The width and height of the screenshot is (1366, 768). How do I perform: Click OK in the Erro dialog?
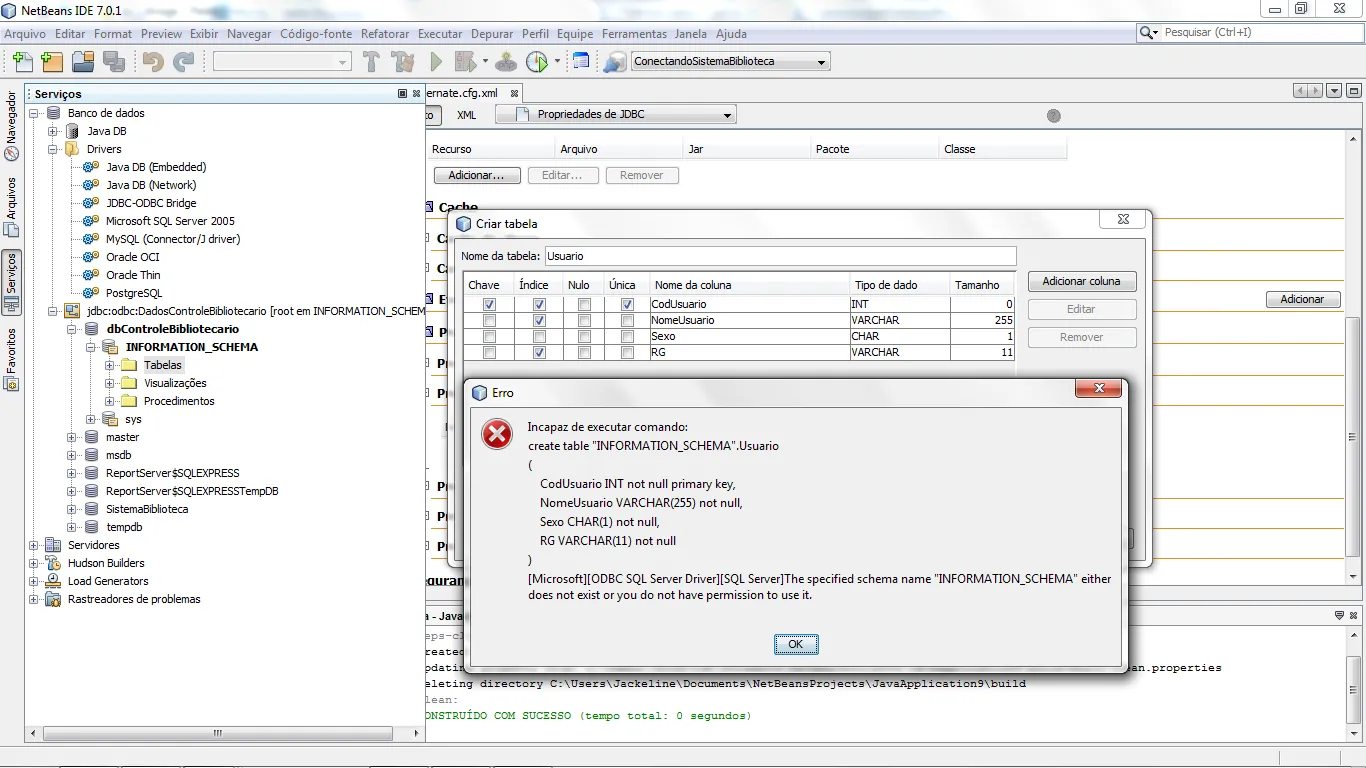pyautogui.click(x=796, y=644)
